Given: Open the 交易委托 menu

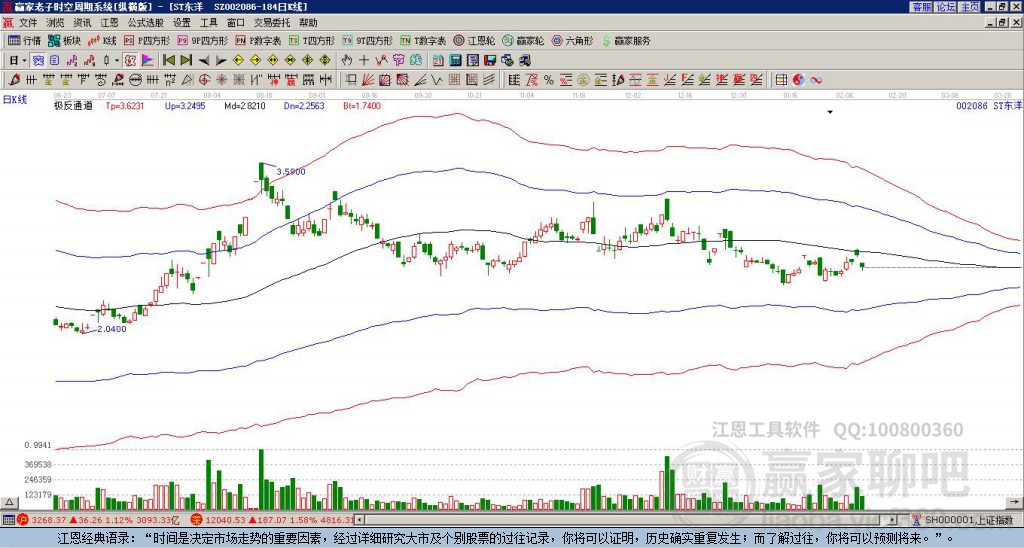Looking at the screenshot, I should (272, 23).
